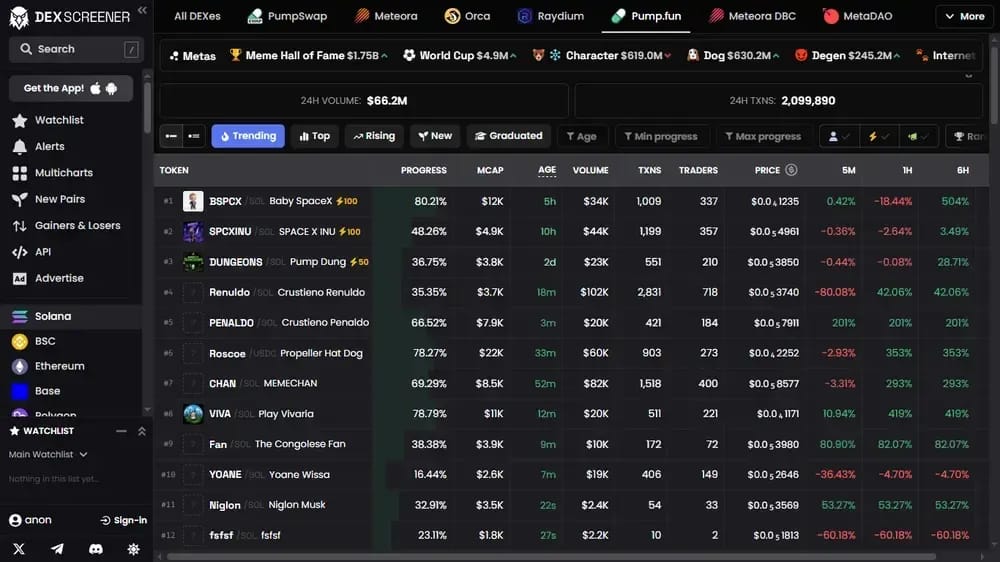Image resolution: width=1000 pixels, height=562 pixels.
Task: Open the Discord icon in sidebar footer
Action: click(x=96, y=549)
